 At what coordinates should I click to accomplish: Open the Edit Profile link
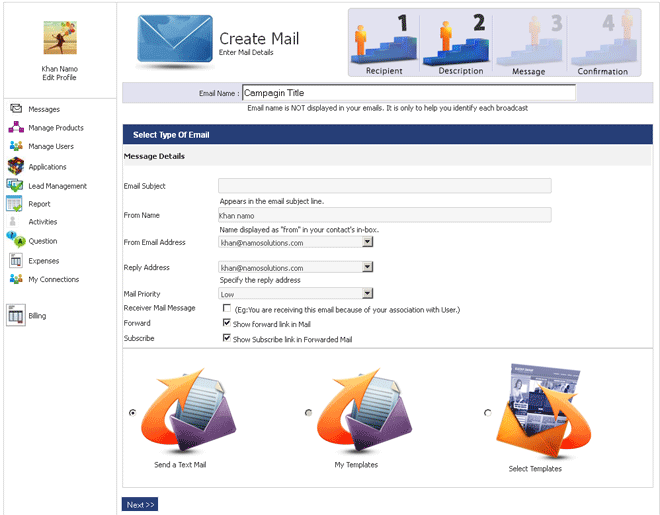click(59, 77)
